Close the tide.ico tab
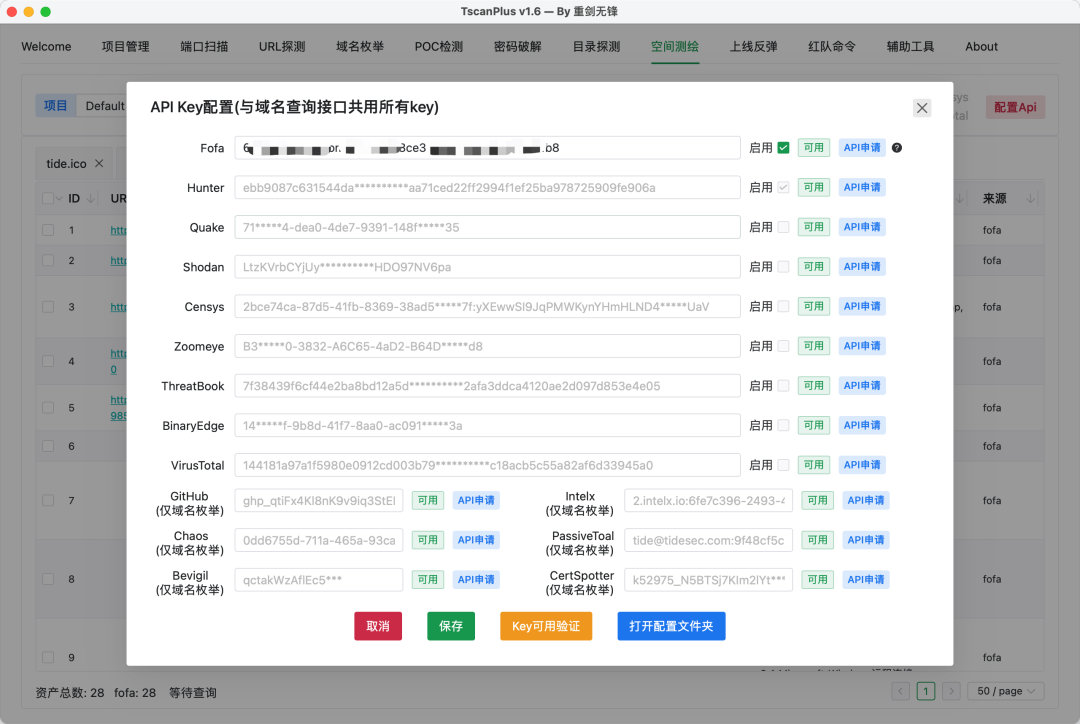This screenshot has width=1080, height=724. tap(99, 163)
